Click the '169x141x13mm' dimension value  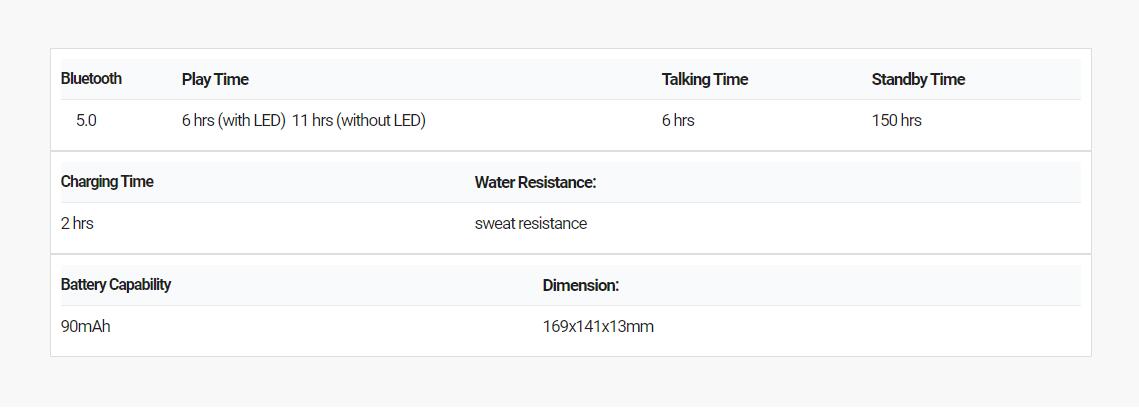click(x=598, y=327)
